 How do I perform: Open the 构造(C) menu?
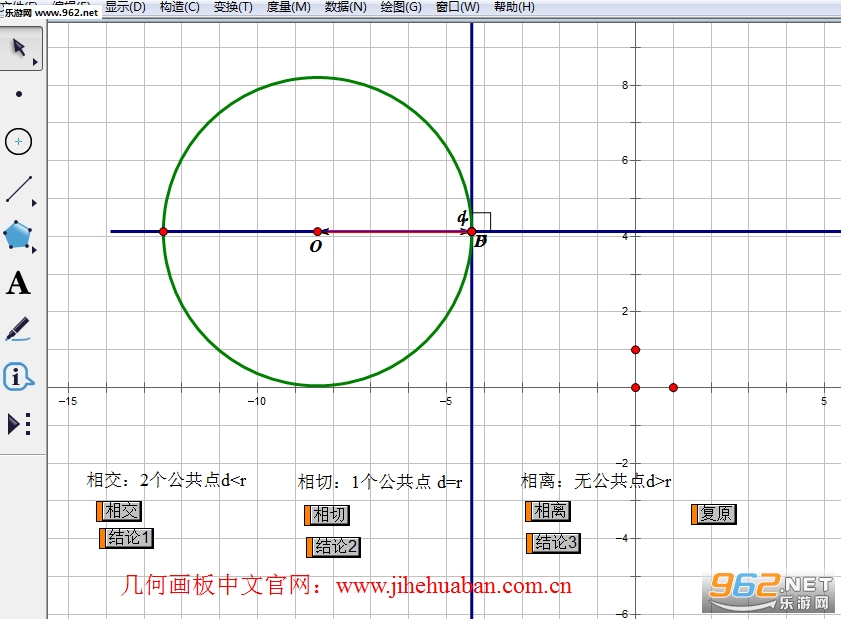click(180, 7)
